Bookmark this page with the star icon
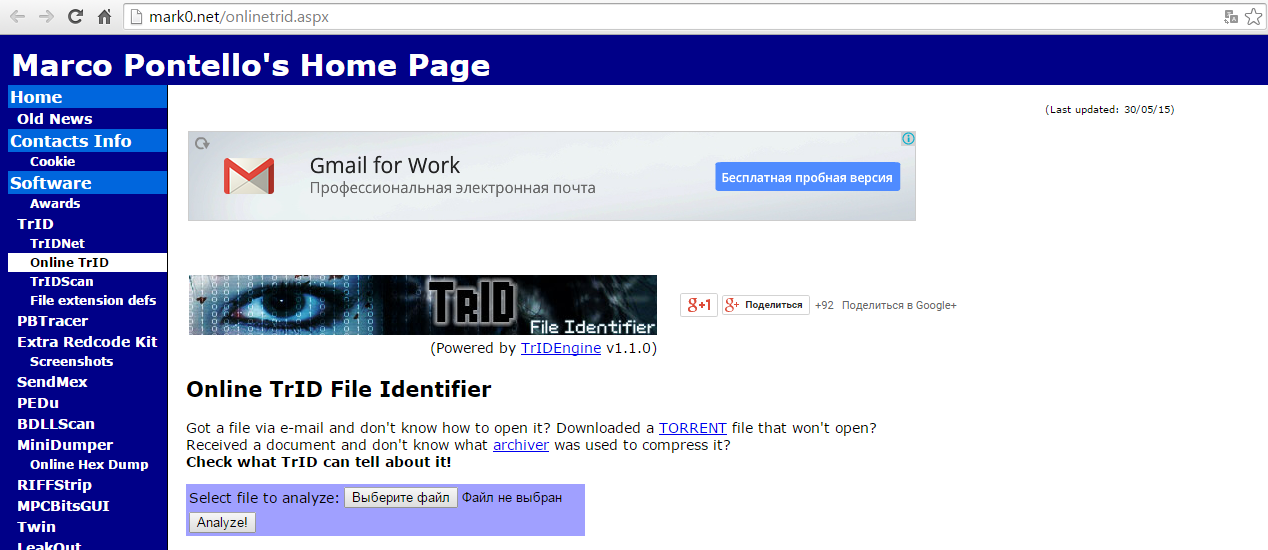 [1253, 17]
